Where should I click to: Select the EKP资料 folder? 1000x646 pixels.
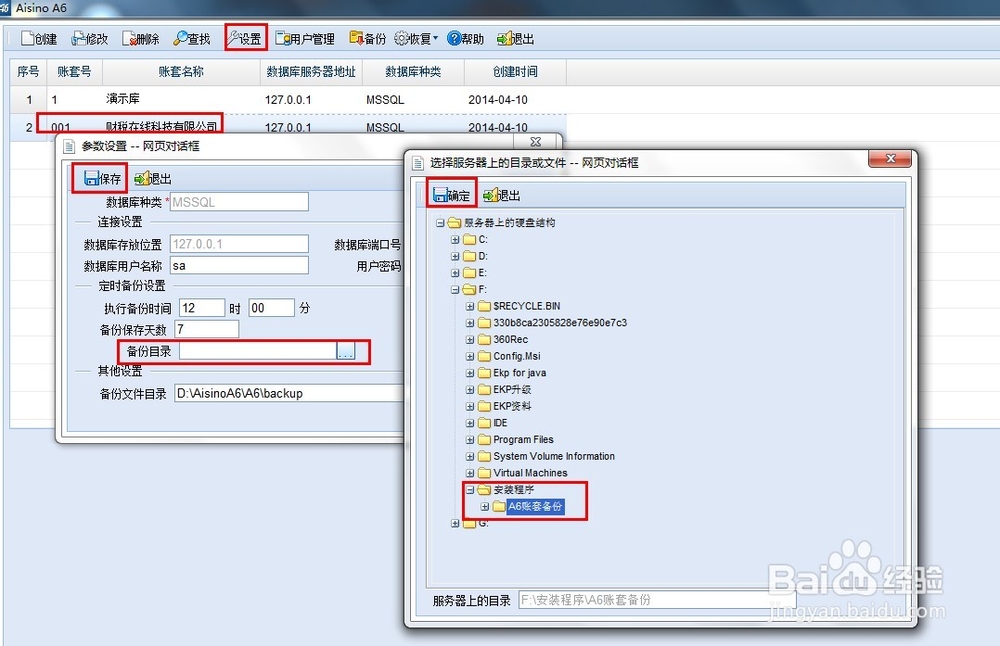[x=511, y=406]
